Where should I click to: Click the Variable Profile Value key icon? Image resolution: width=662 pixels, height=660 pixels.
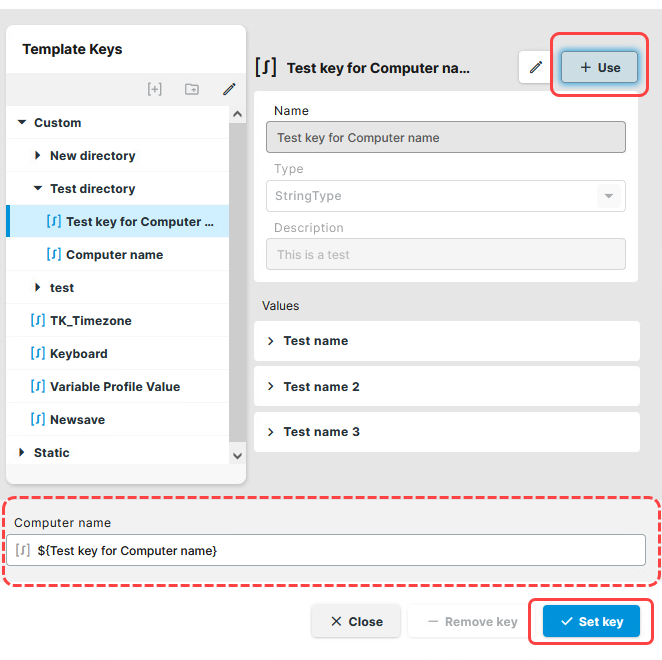coord(38,387)
